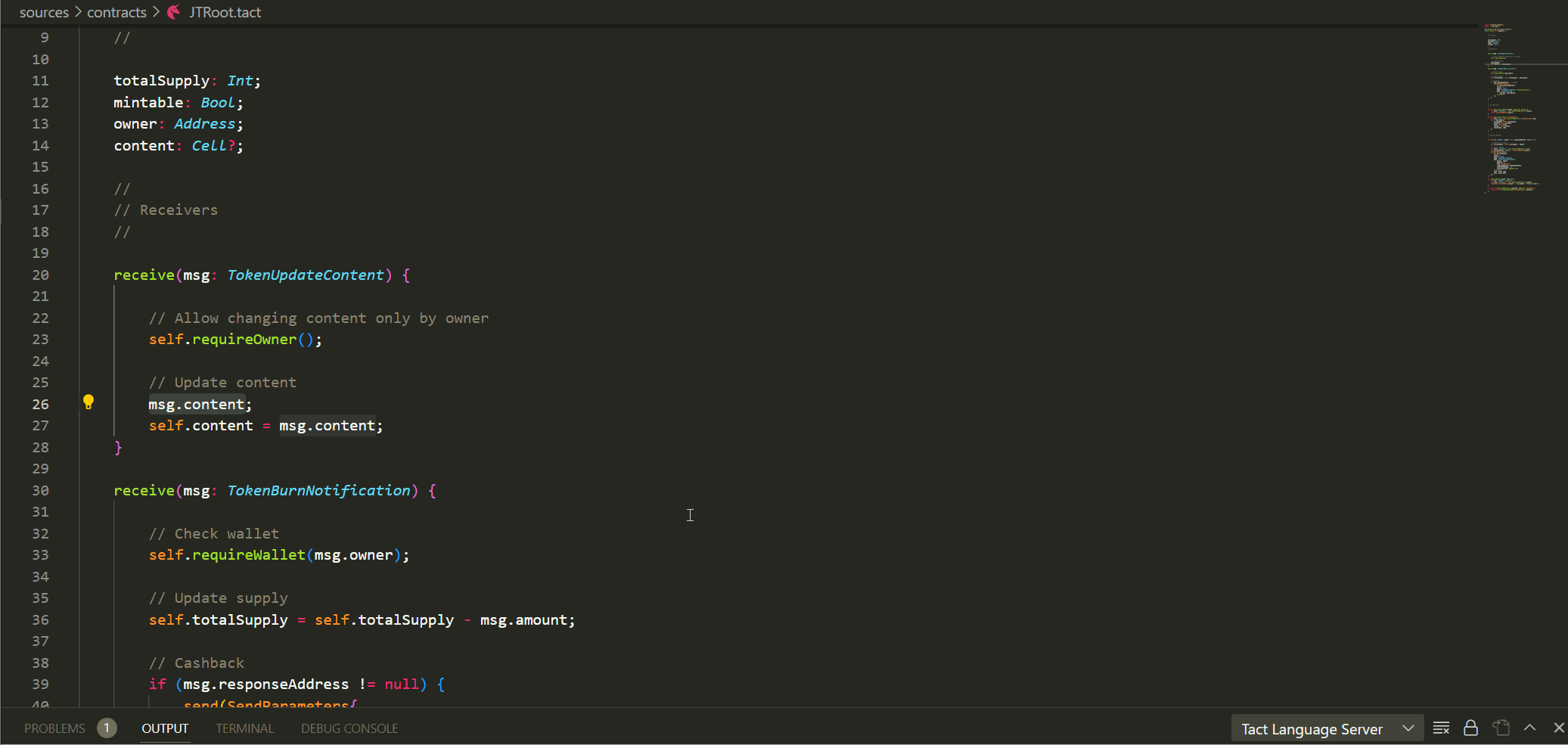Click the null keyword on line 39

[402, 684]
